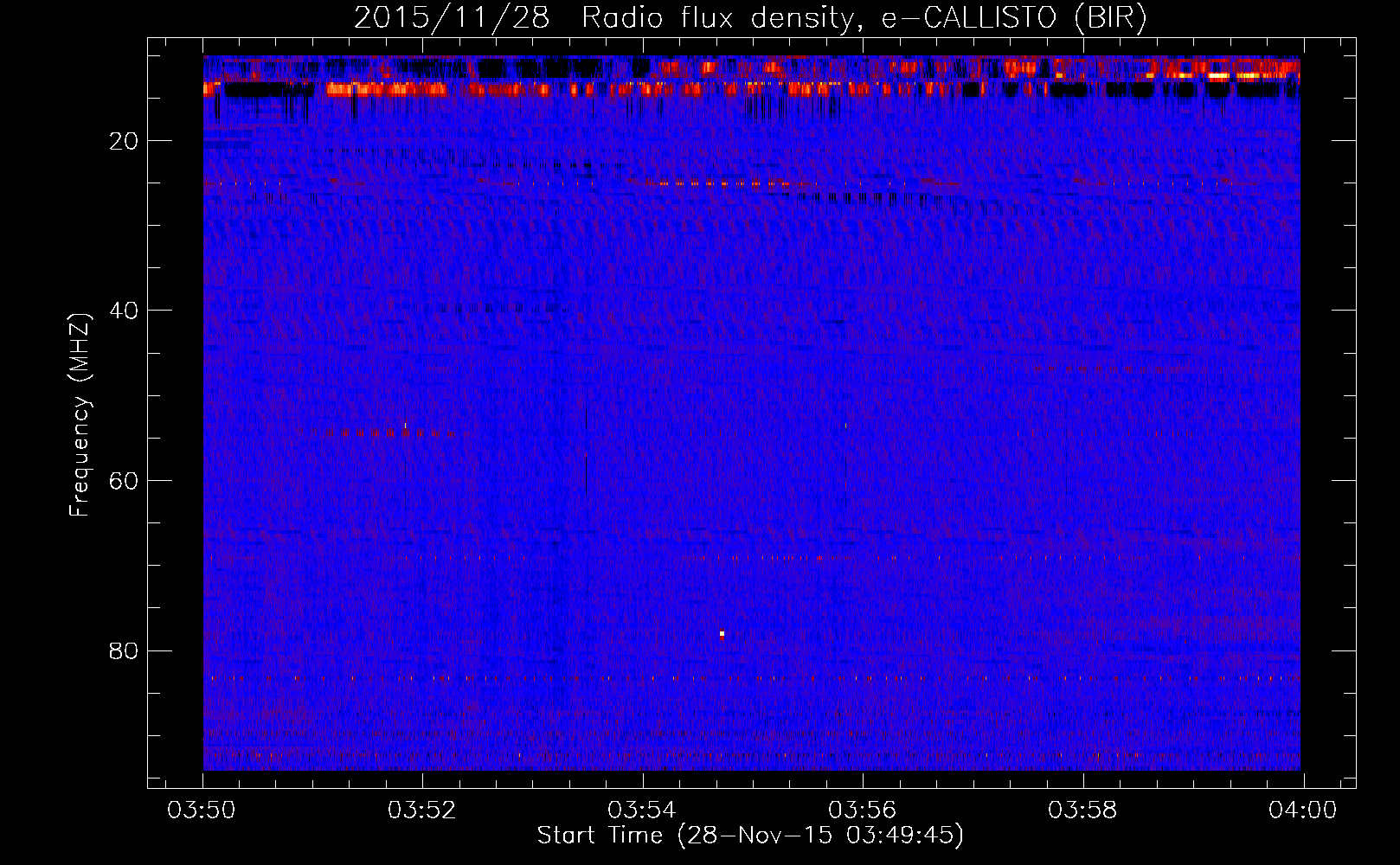Click the '03:56' time tick label

pyautogui.click(x=862, y=811)
